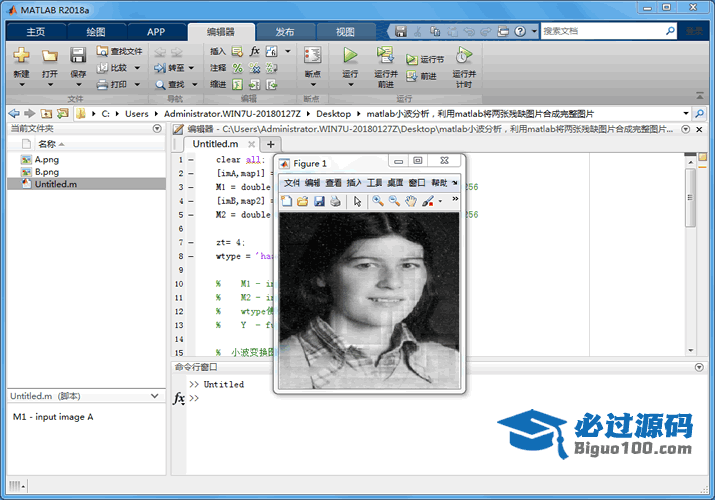
Task: Click the Find Files (查找文件) button
Action: pos(119,51)
